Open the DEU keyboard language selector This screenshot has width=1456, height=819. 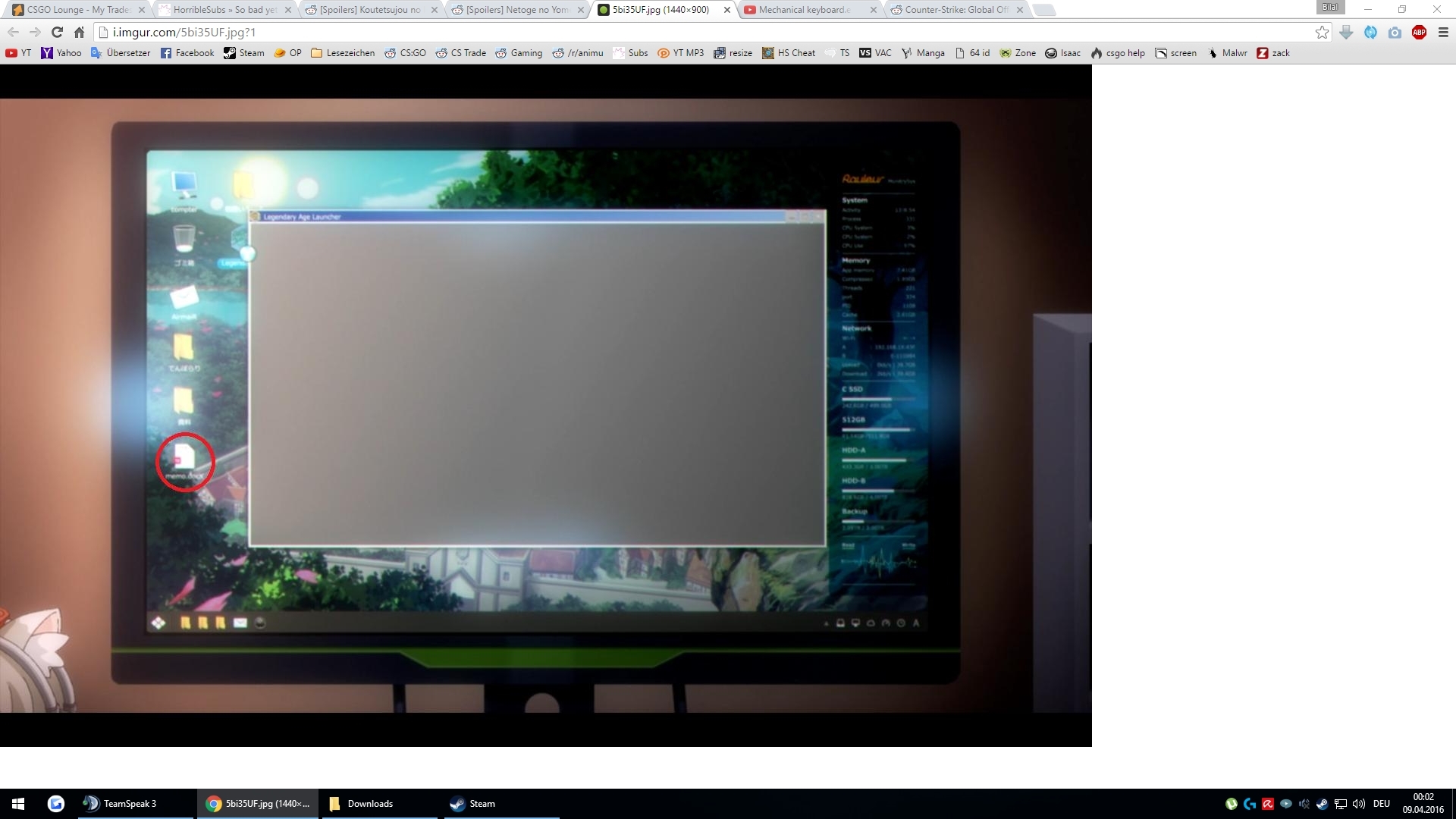tap(1382, 804)
